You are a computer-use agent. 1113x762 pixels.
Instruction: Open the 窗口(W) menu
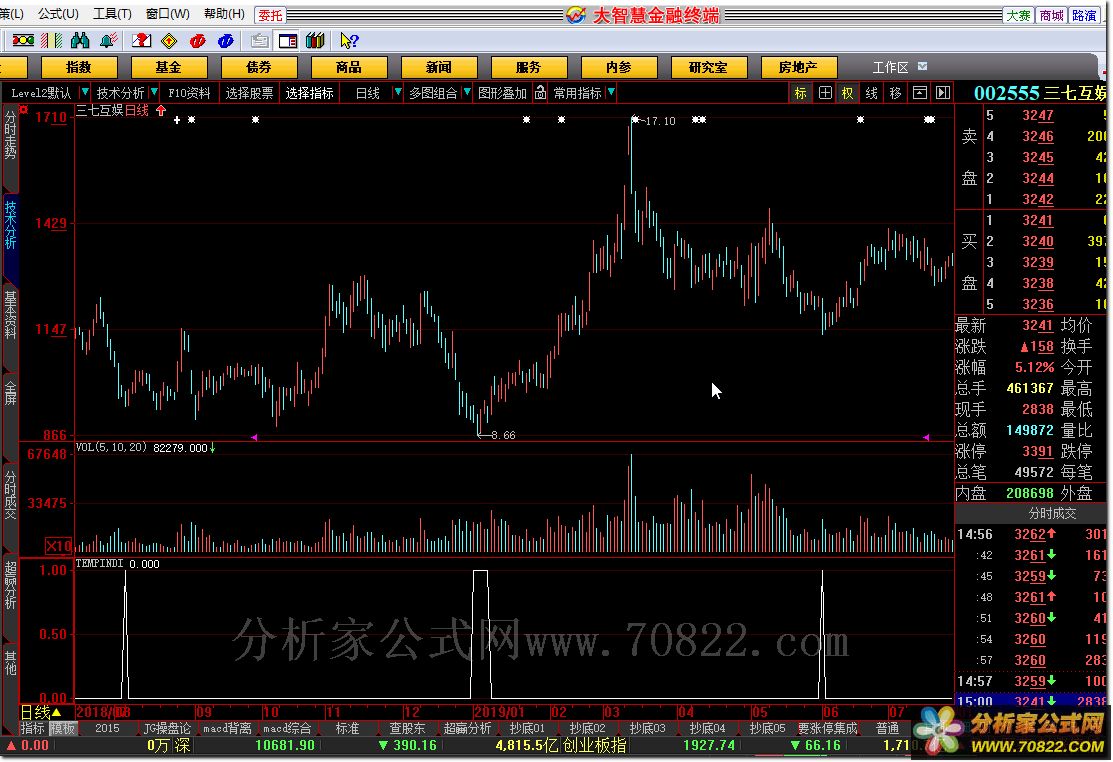click(168, 13)
